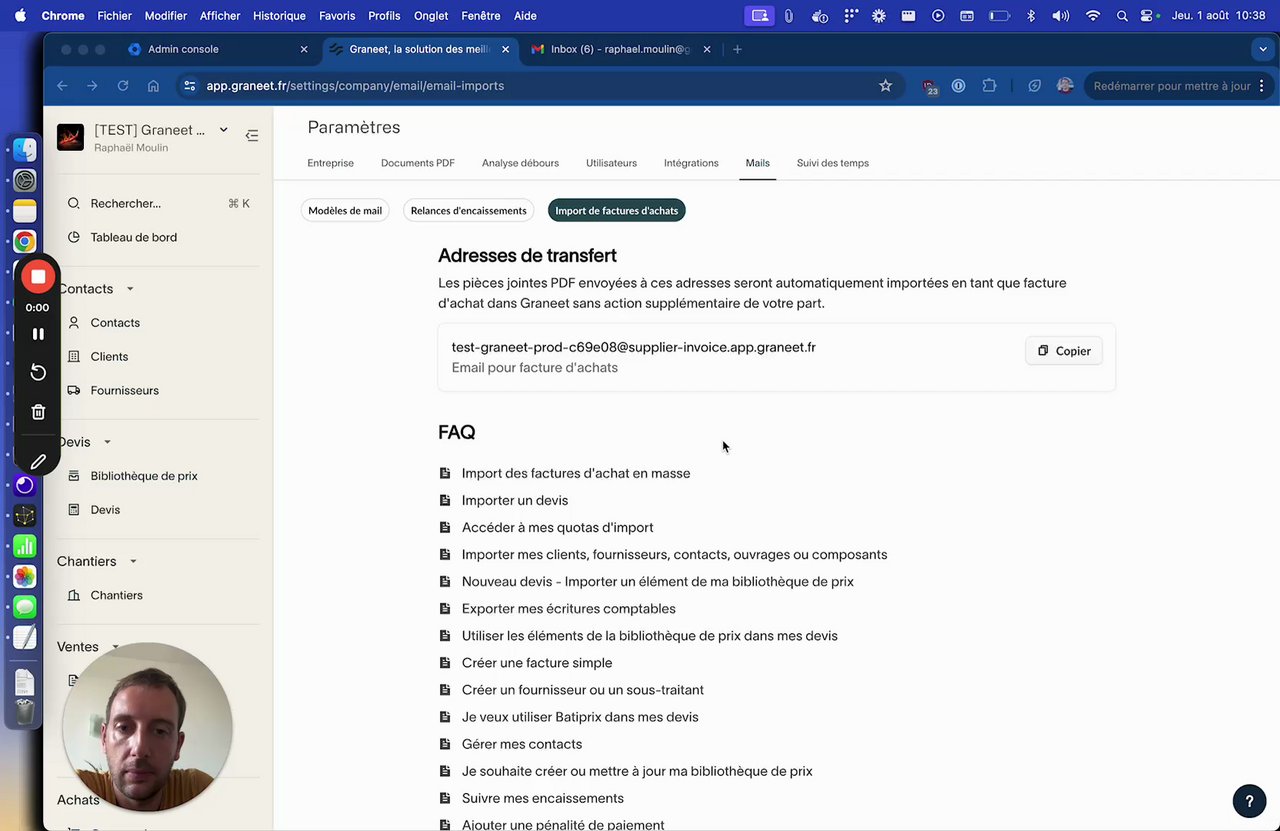This screenshot has height=831, width=1280.
Task: Open FAQ Suivre mes encaissements
Action: pos(542,798)
